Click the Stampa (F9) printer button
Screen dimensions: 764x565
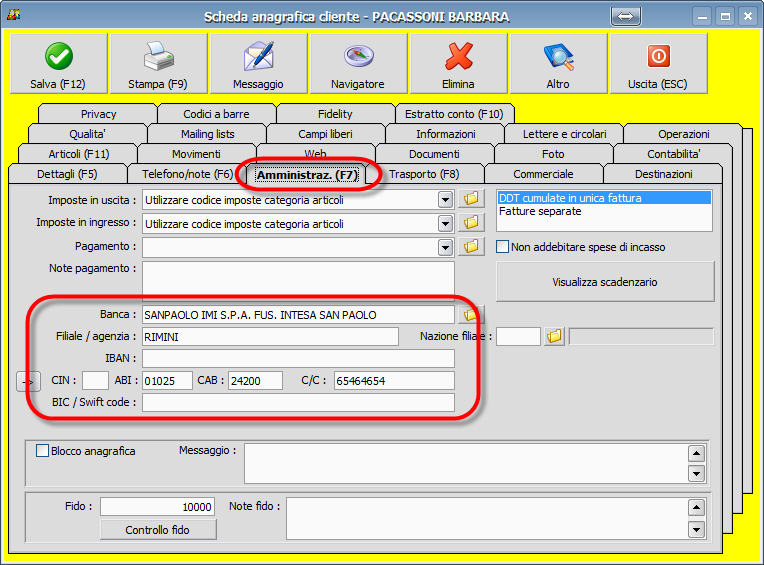point(158,63)
